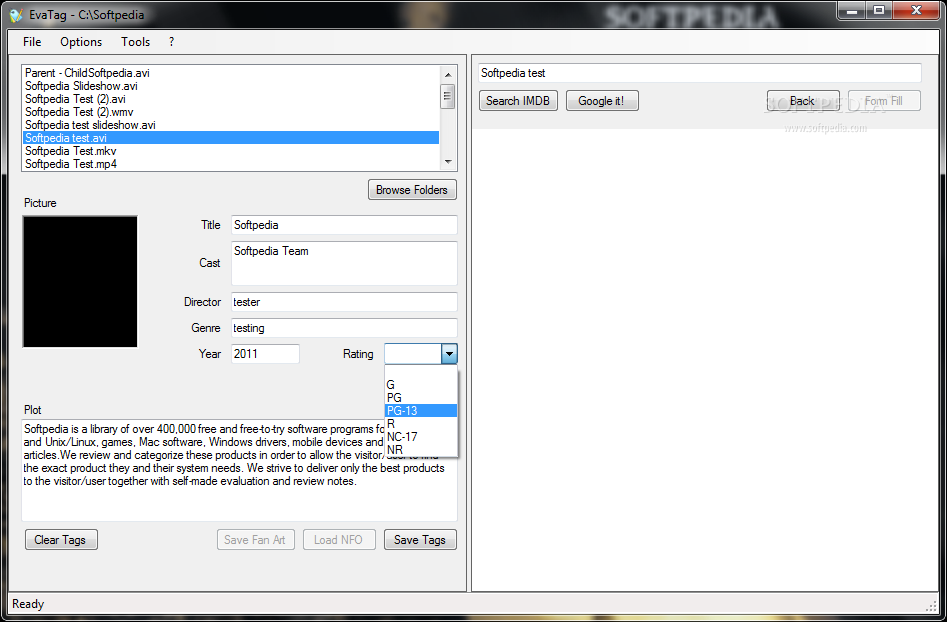Open the File menu

[x=32, y=42]
